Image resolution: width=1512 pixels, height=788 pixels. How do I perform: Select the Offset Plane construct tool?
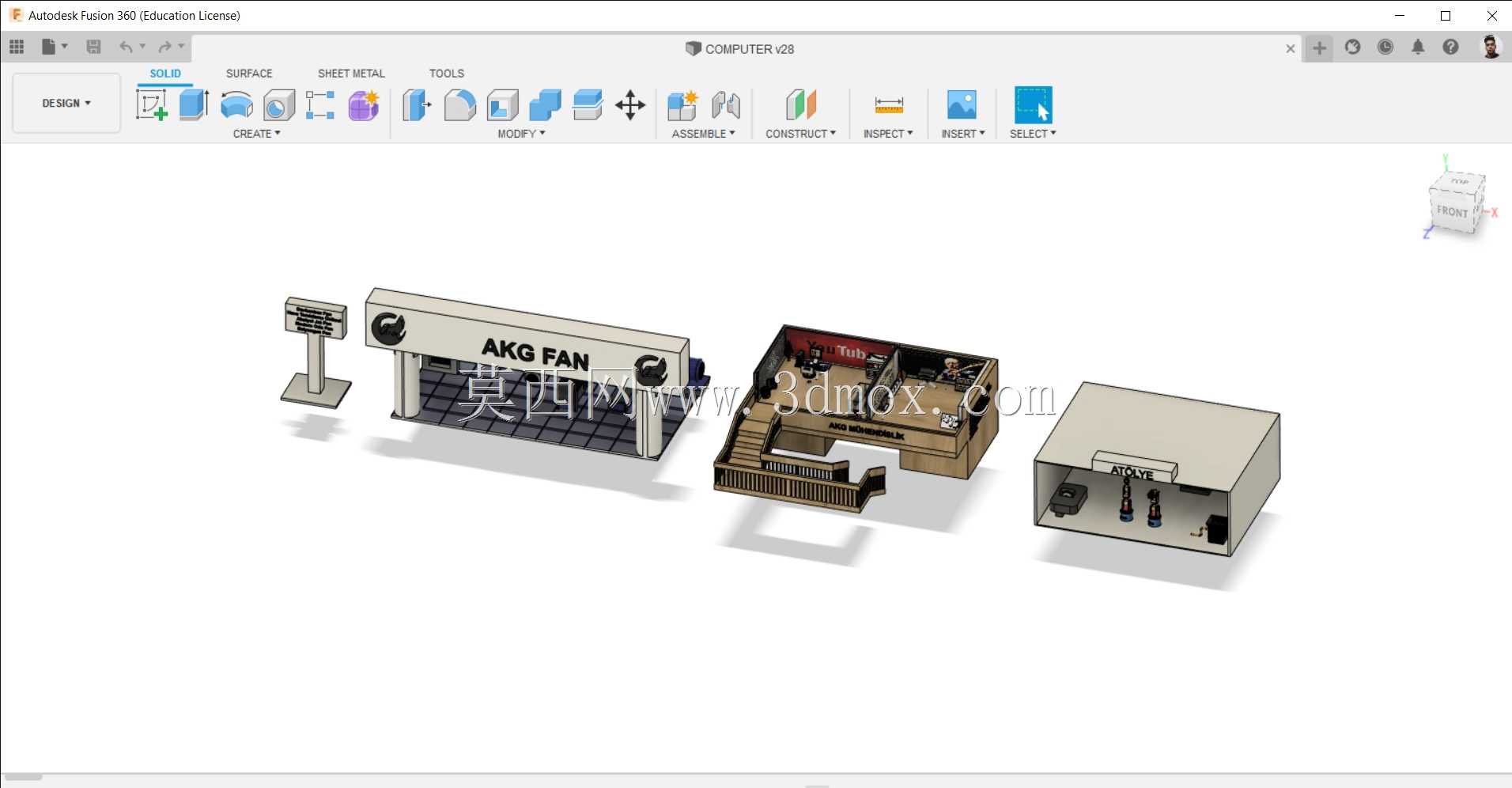[800, 105]
